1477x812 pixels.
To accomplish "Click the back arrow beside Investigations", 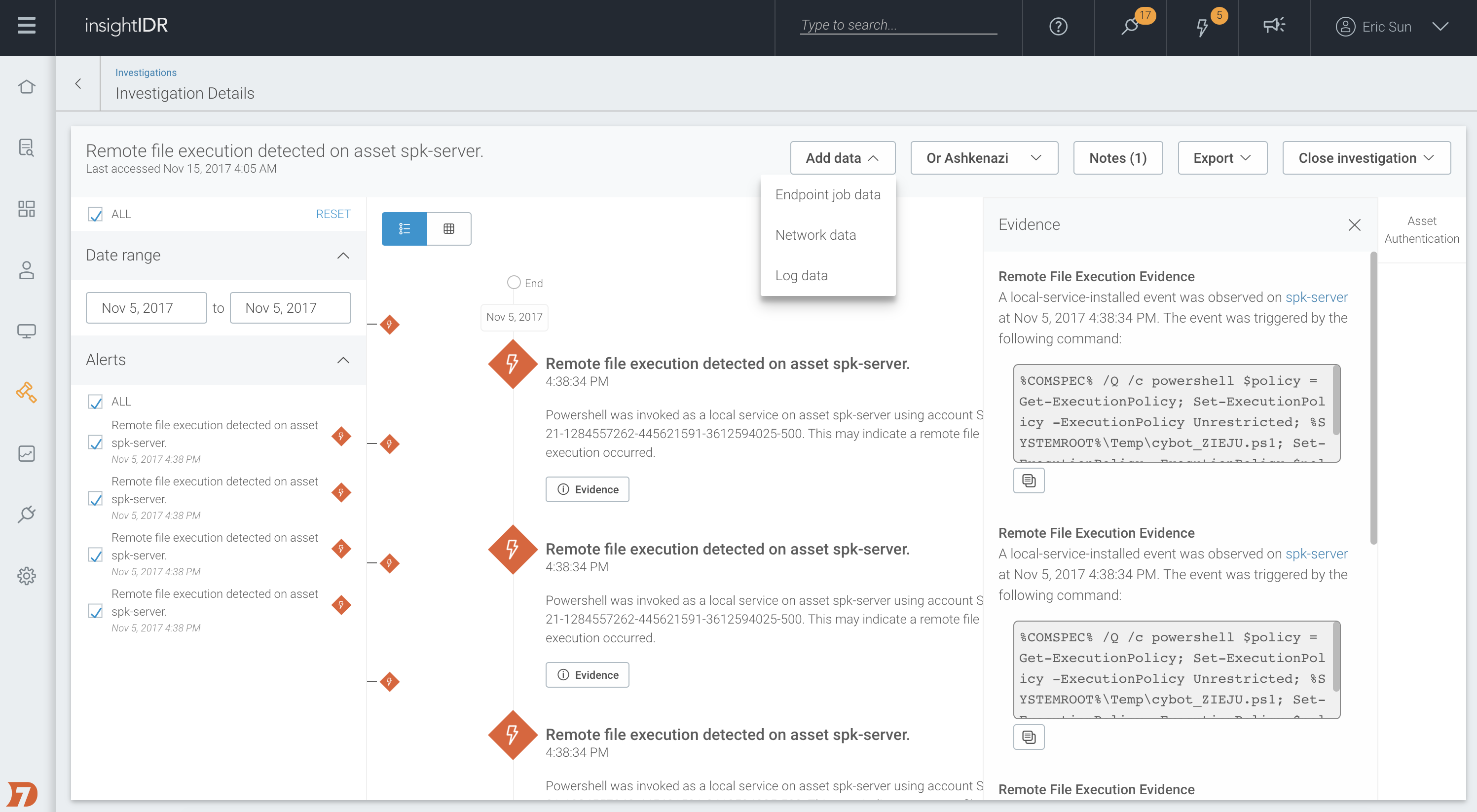I will click(x=78, y=84).
